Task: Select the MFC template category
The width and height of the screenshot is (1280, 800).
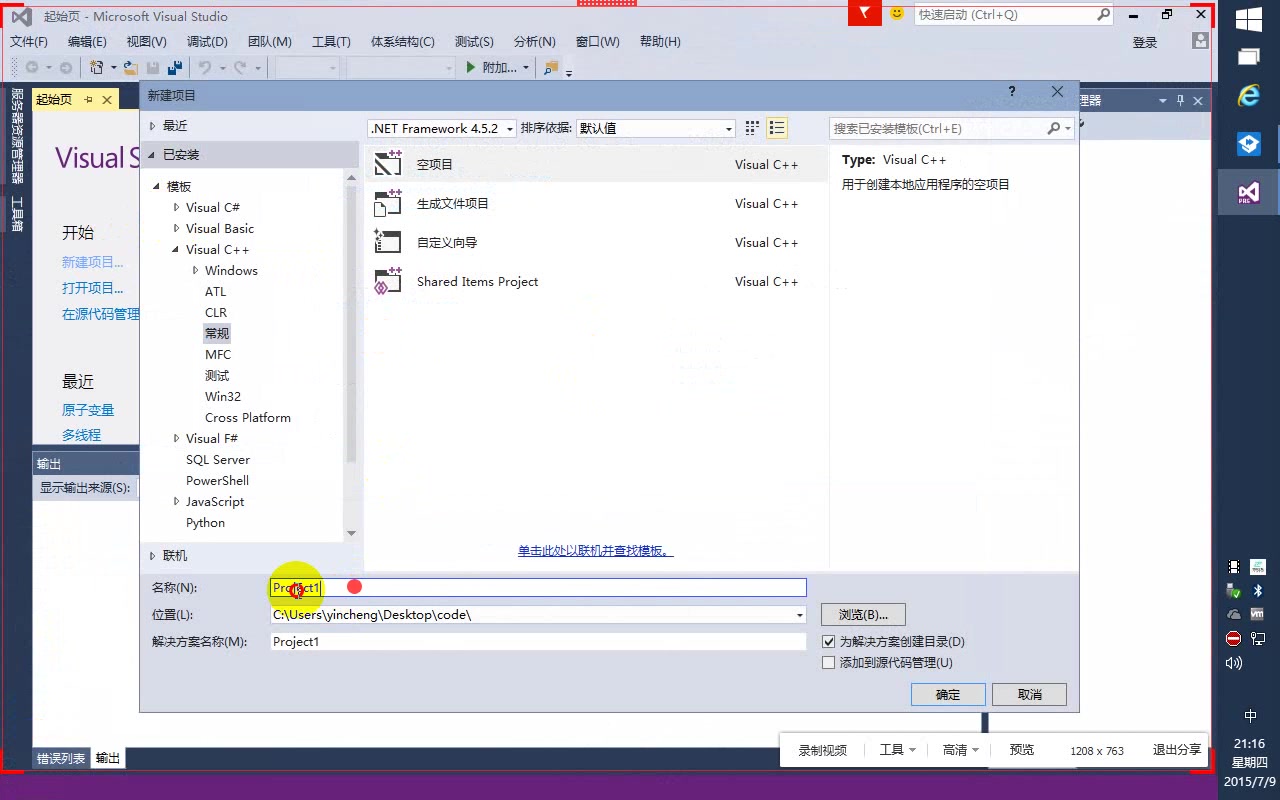Action: click(x=218, y=354)
